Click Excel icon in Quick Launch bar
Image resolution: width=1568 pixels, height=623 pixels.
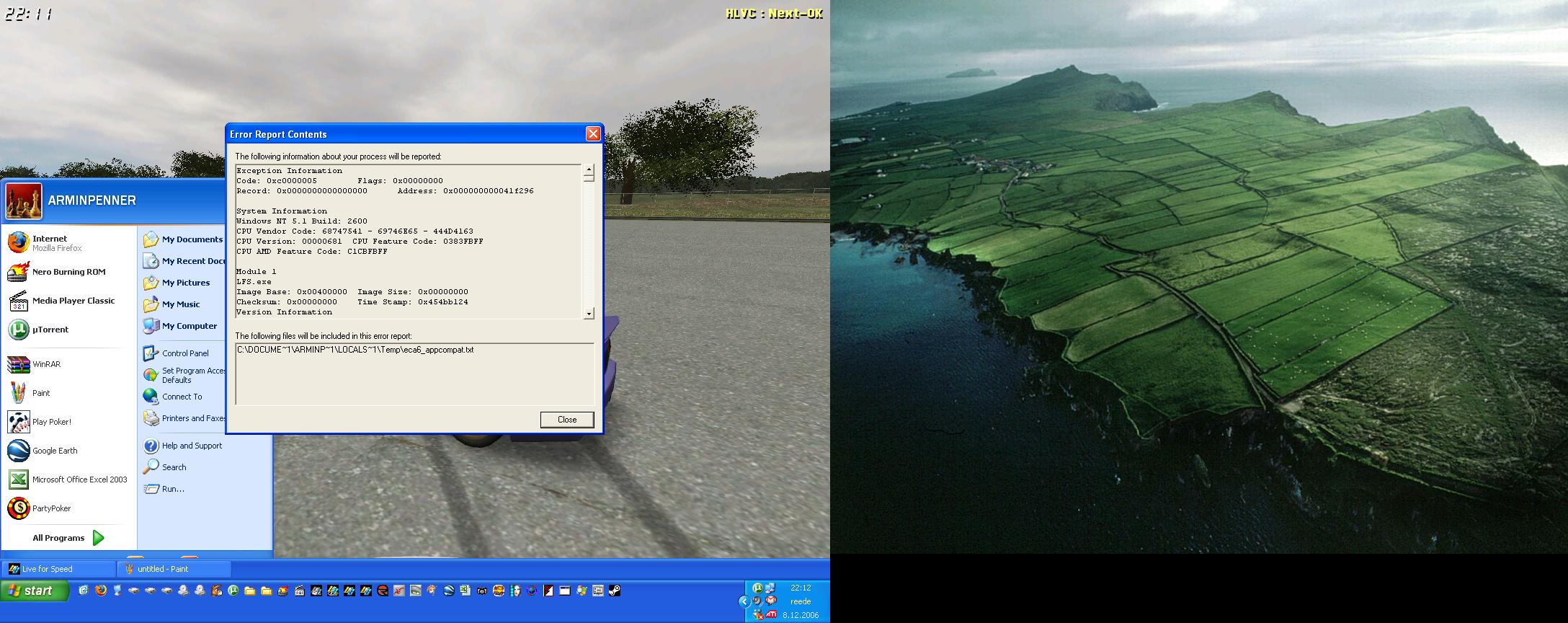tap(465, 591)
